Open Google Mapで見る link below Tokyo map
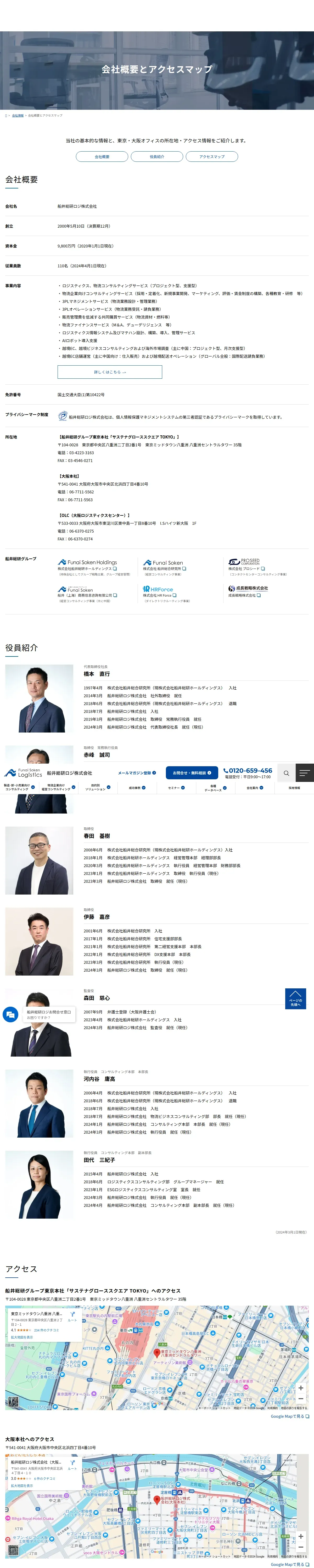The width and height of the screenshot is (314, 1568). [290, 1416]
